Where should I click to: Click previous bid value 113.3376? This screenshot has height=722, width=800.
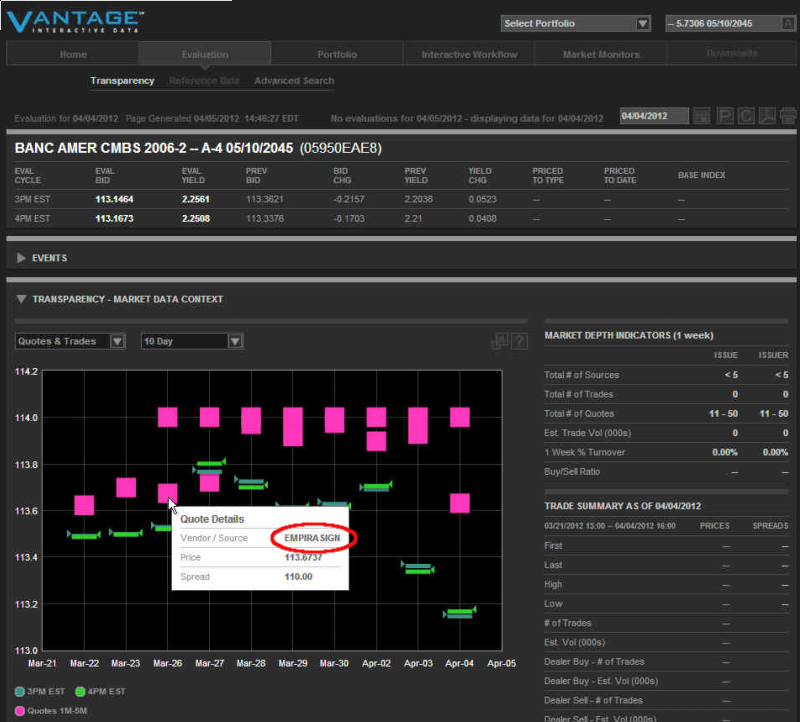(265, 218)
